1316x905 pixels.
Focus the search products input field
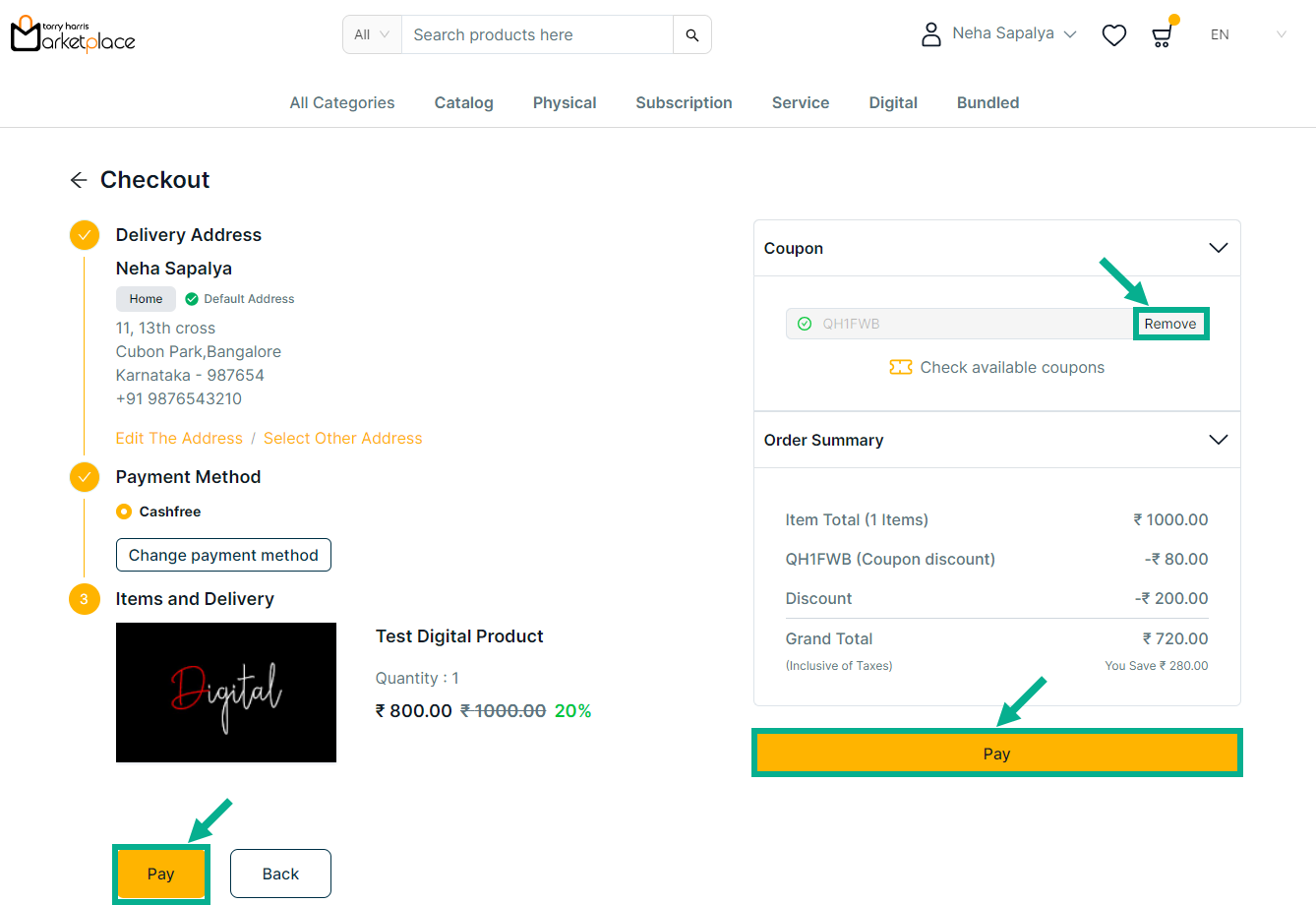coord(537,35)
